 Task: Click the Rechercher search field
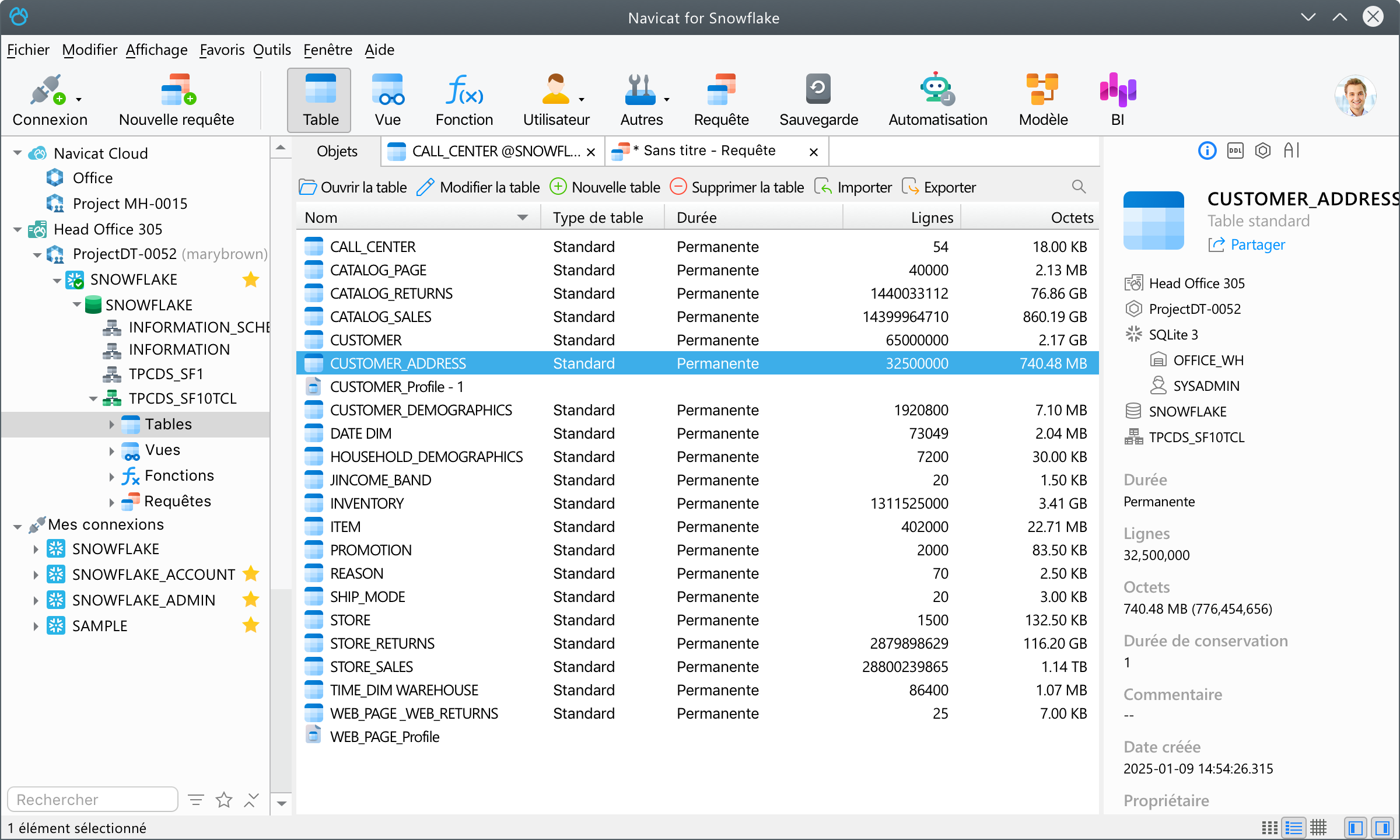point(93,799)
